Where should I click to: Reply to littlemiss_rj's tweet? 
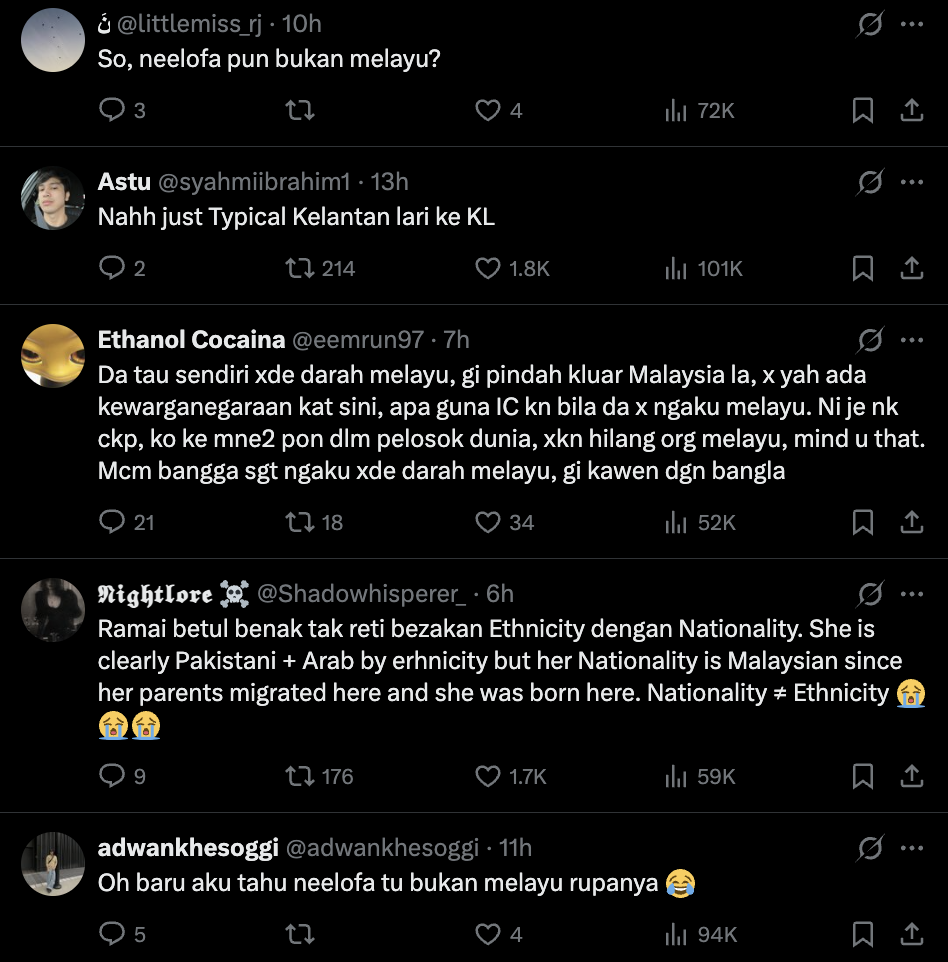click(x=111, y=110)
